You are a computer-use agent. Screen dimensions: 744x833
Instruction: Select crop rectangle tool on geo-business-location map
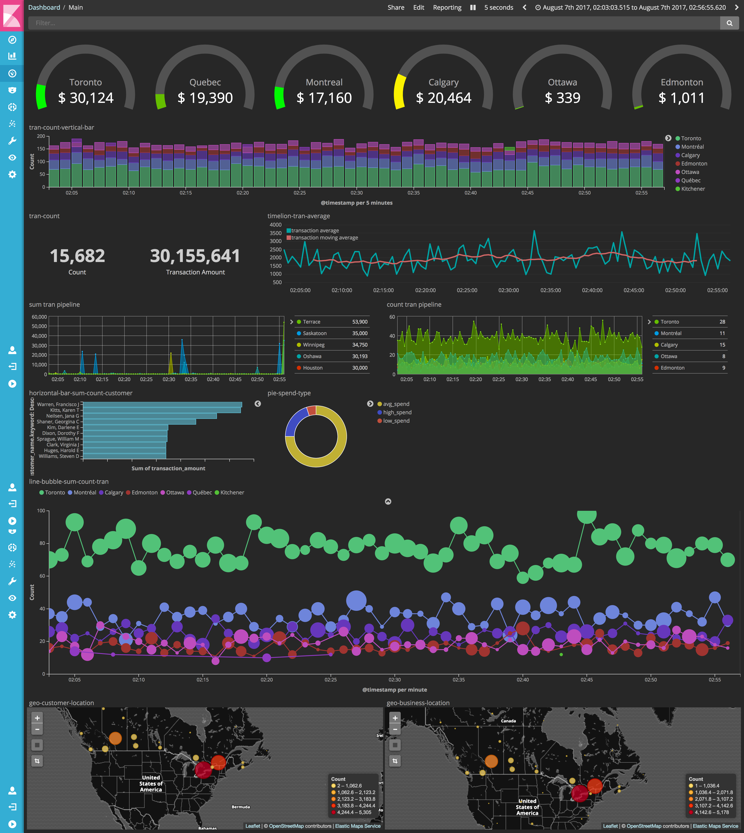(395, 761)
